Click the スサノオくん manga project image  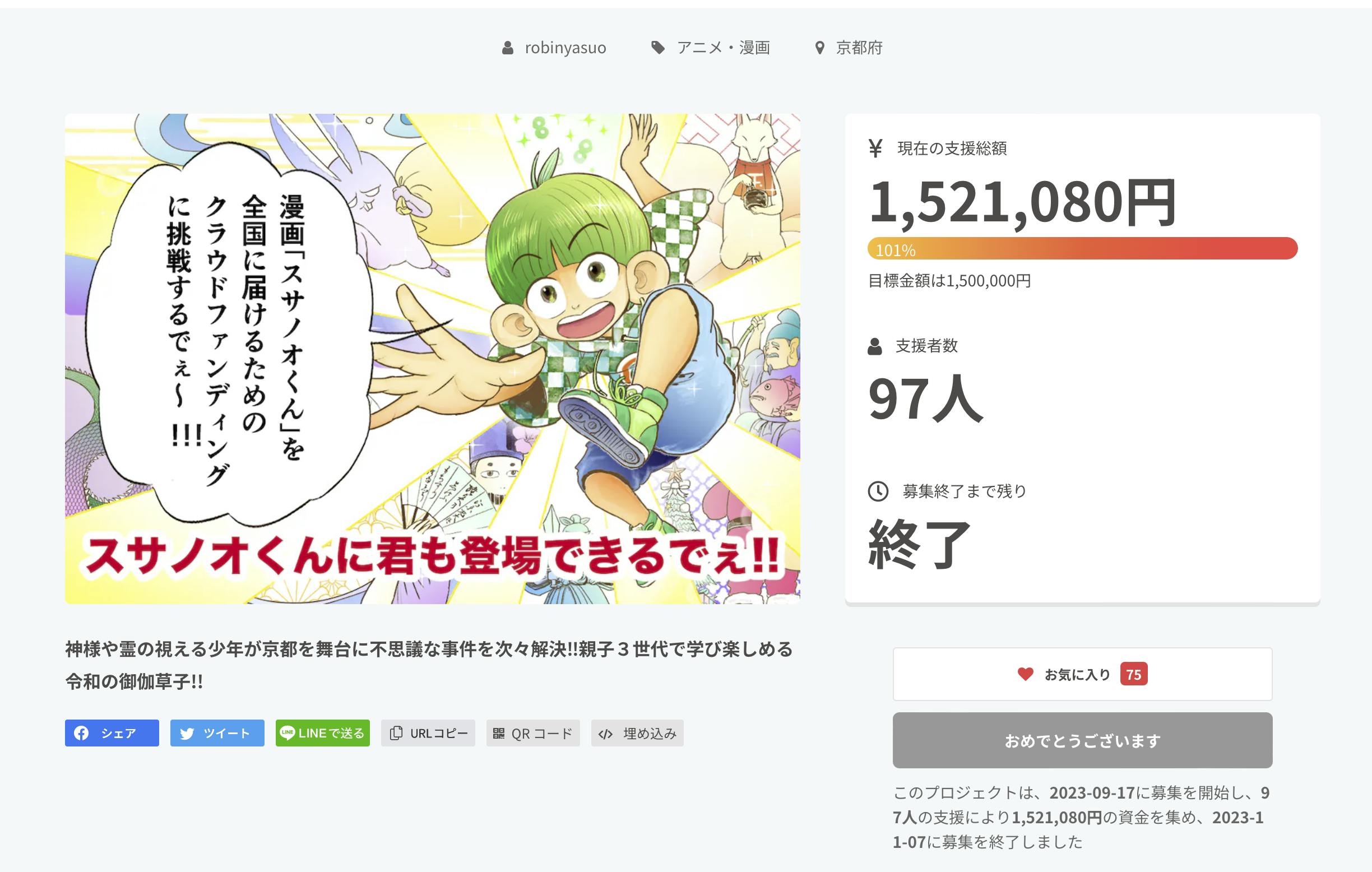(432, 359)
